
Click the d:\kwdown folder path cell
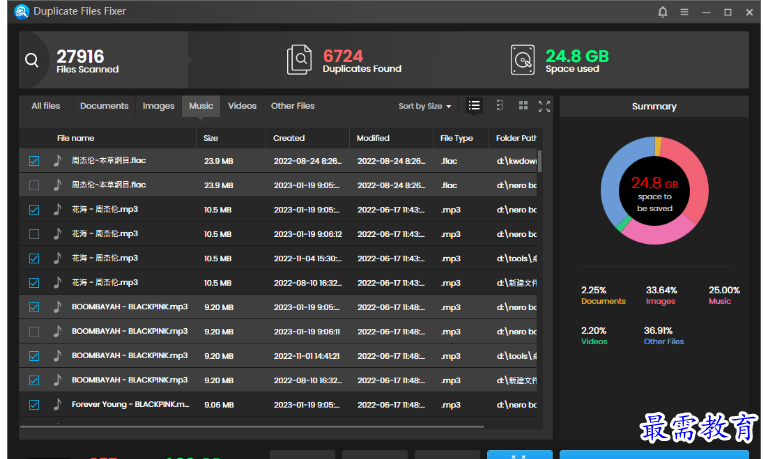pos(516,161)
